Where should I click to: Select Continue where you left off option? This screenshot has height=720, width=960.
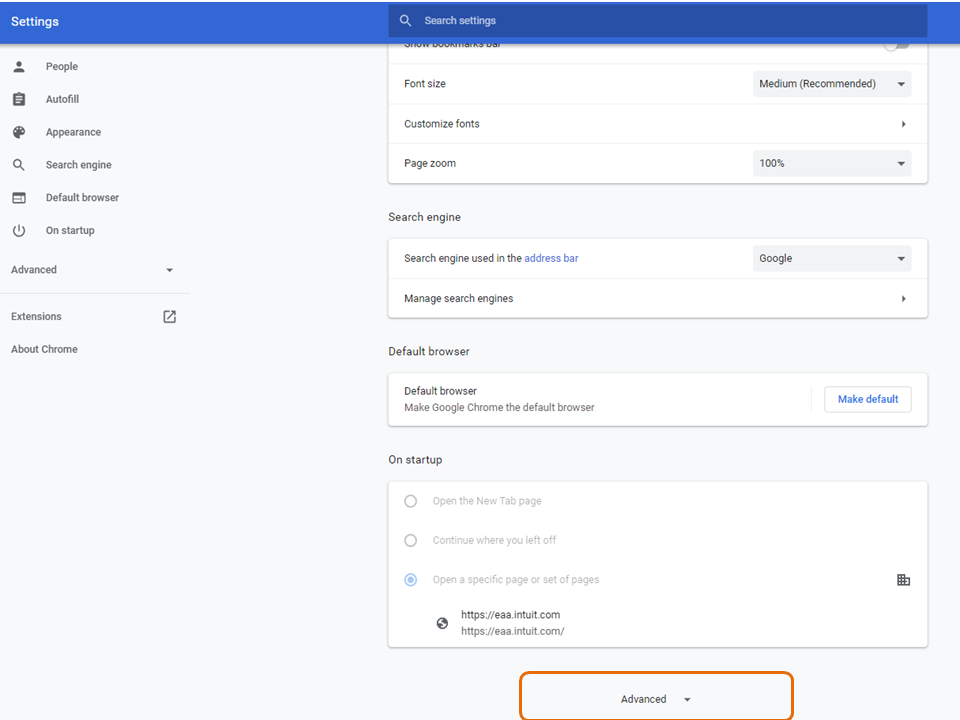click(x=411, y=540)
